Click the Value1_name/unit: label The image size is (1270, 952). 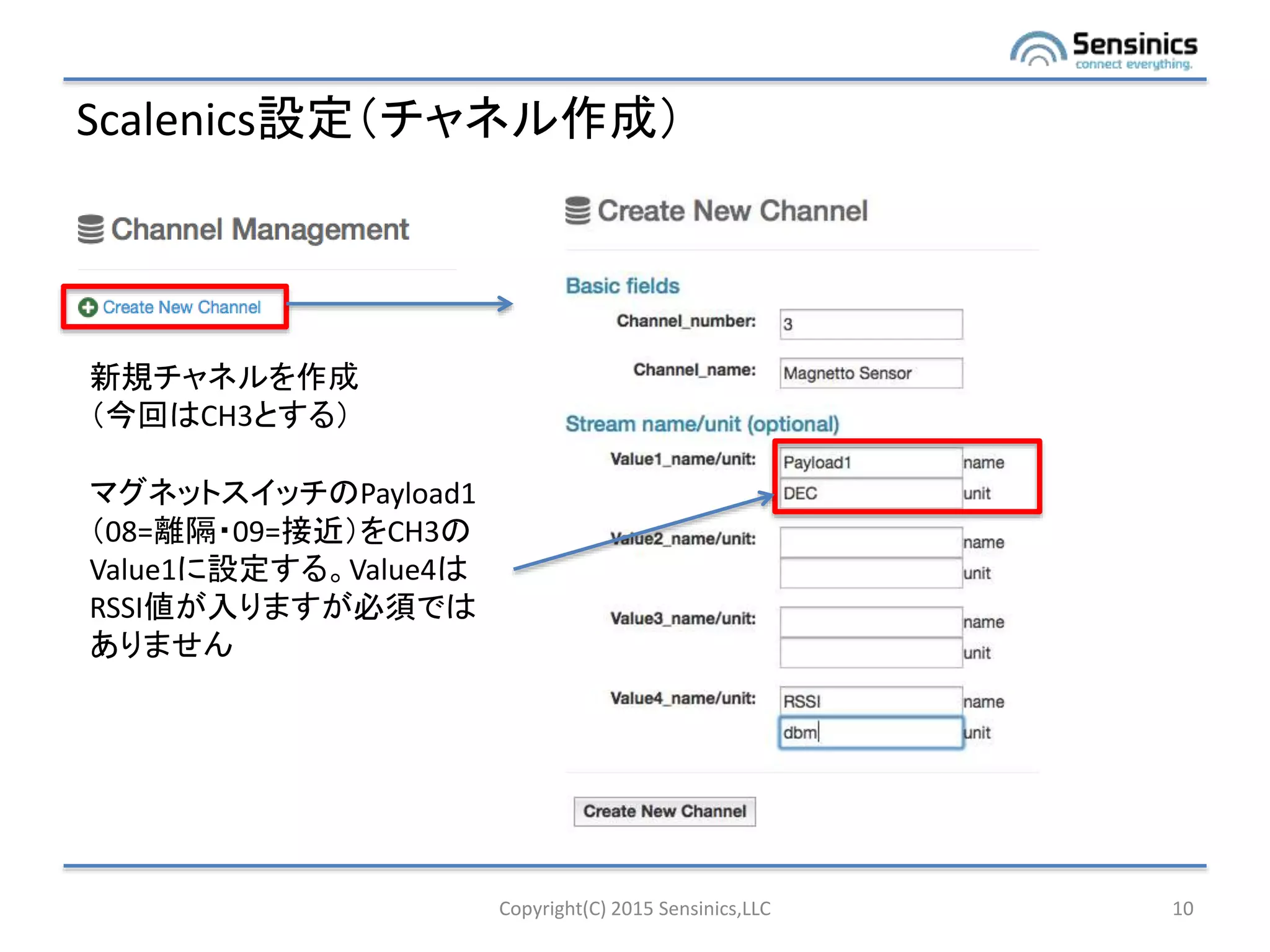(683, 459)
